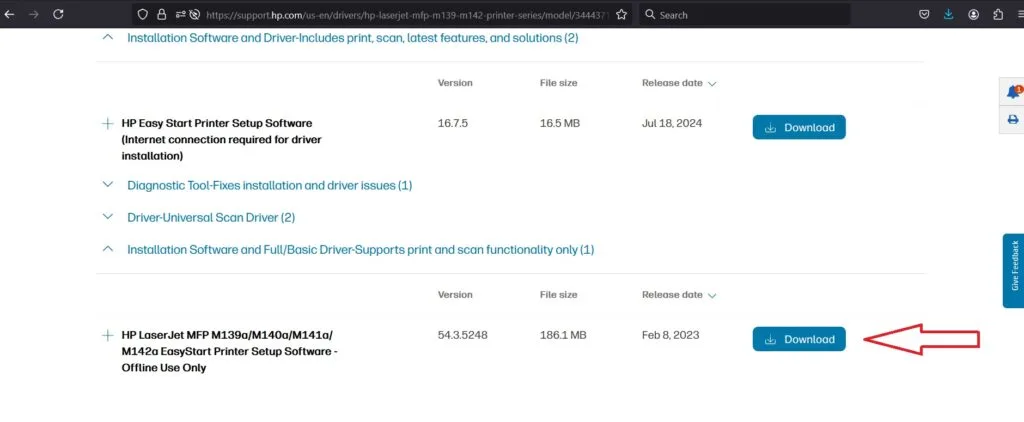1024x422 pixels.
Task: Open the browser extensions puzzle icon
Action: 997,15
